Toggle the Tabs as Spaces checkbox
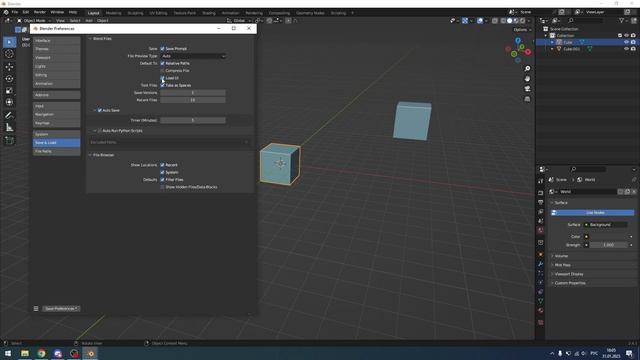Screen dimensions: 640x360 click(x=162, y=85)
